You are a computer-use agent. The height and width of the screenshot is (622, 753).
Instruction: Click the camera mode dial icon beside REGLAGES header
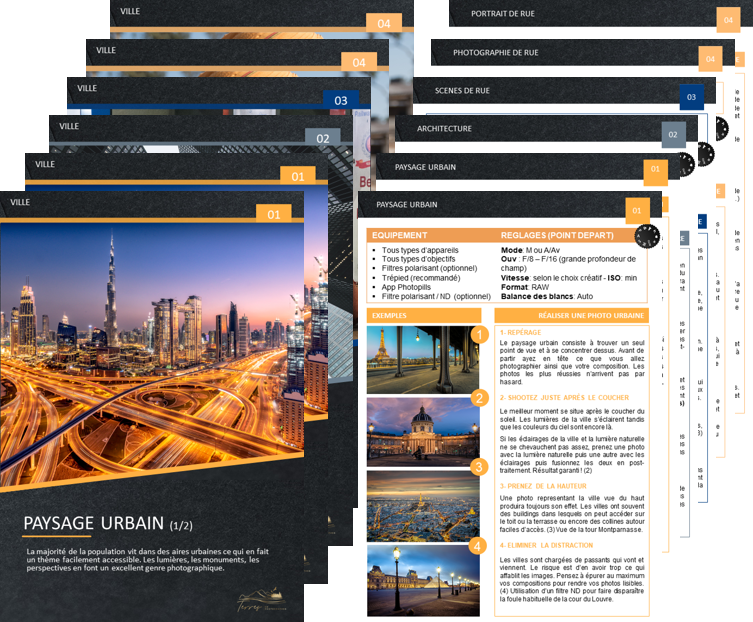coord(647,236)
